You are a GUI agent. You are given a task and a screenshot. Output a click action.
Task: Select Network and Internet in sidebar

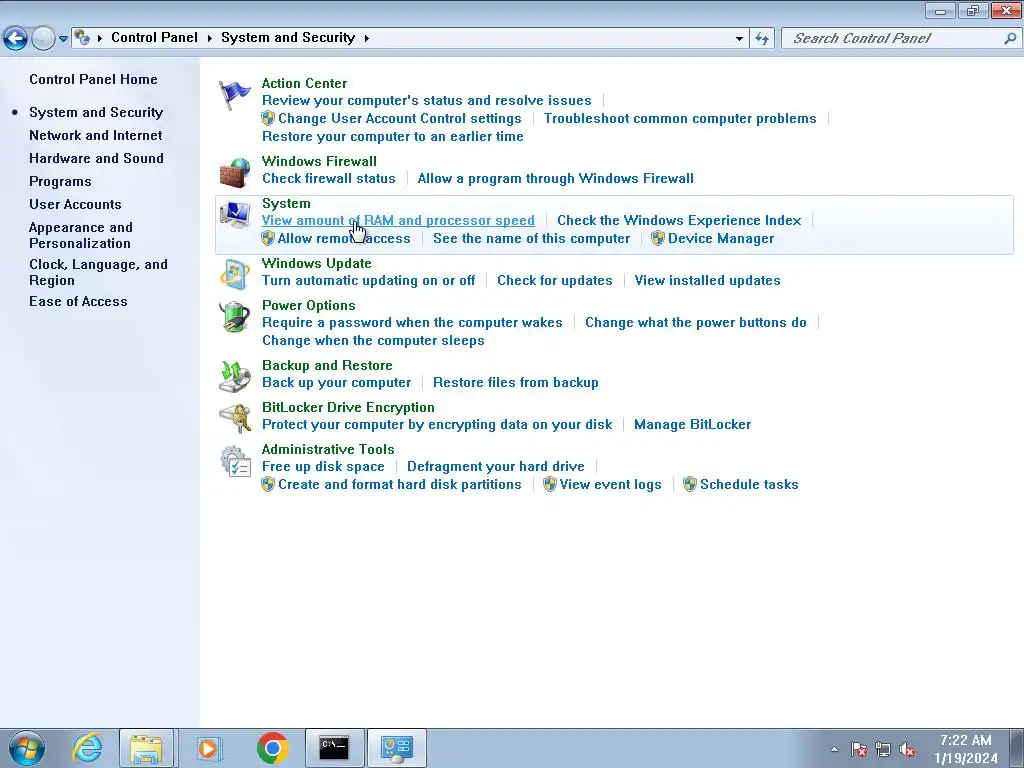click(x=95, y=135)
